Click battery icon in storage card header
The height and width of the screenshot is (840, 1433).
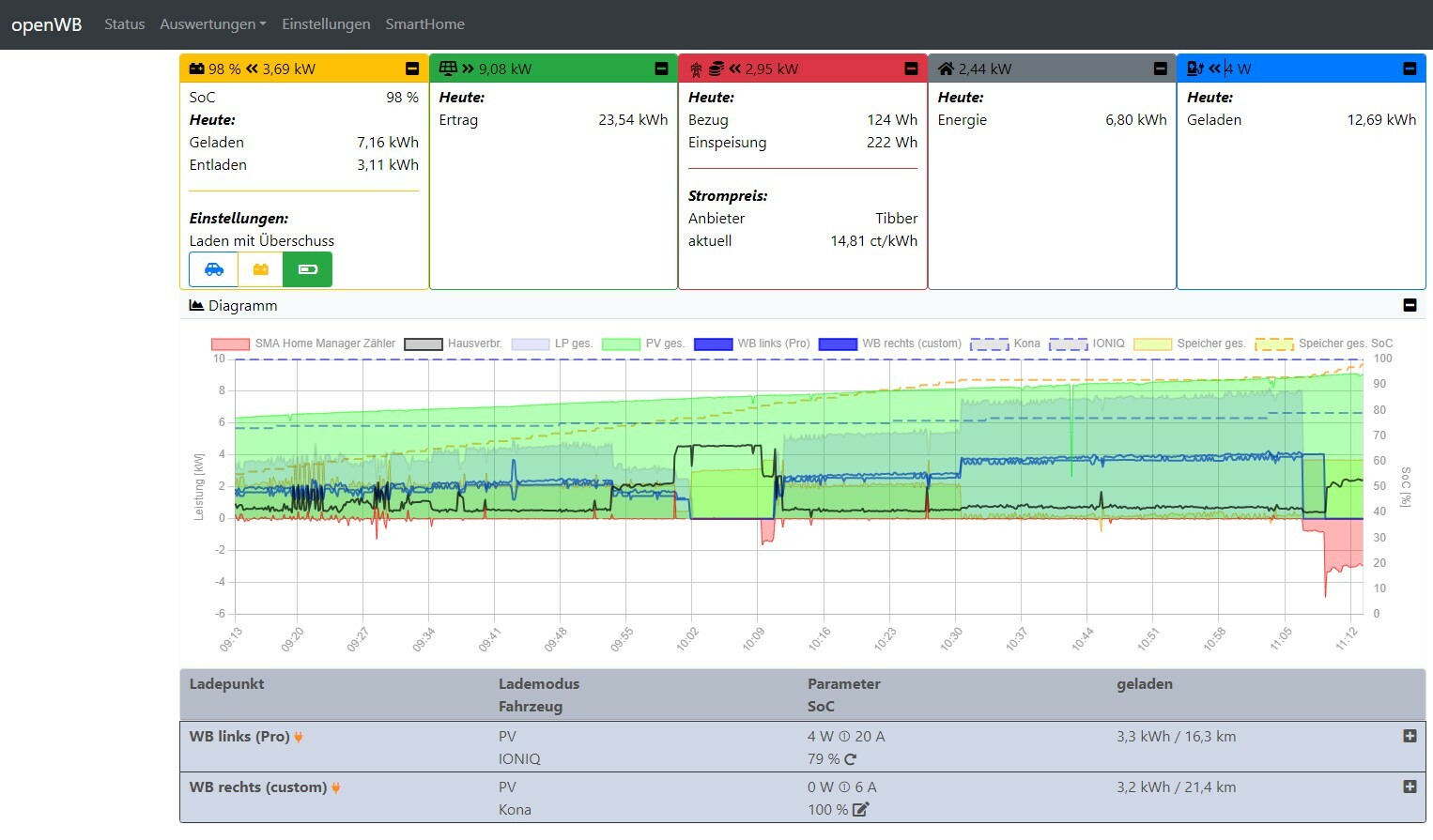(x=197, y=69)
